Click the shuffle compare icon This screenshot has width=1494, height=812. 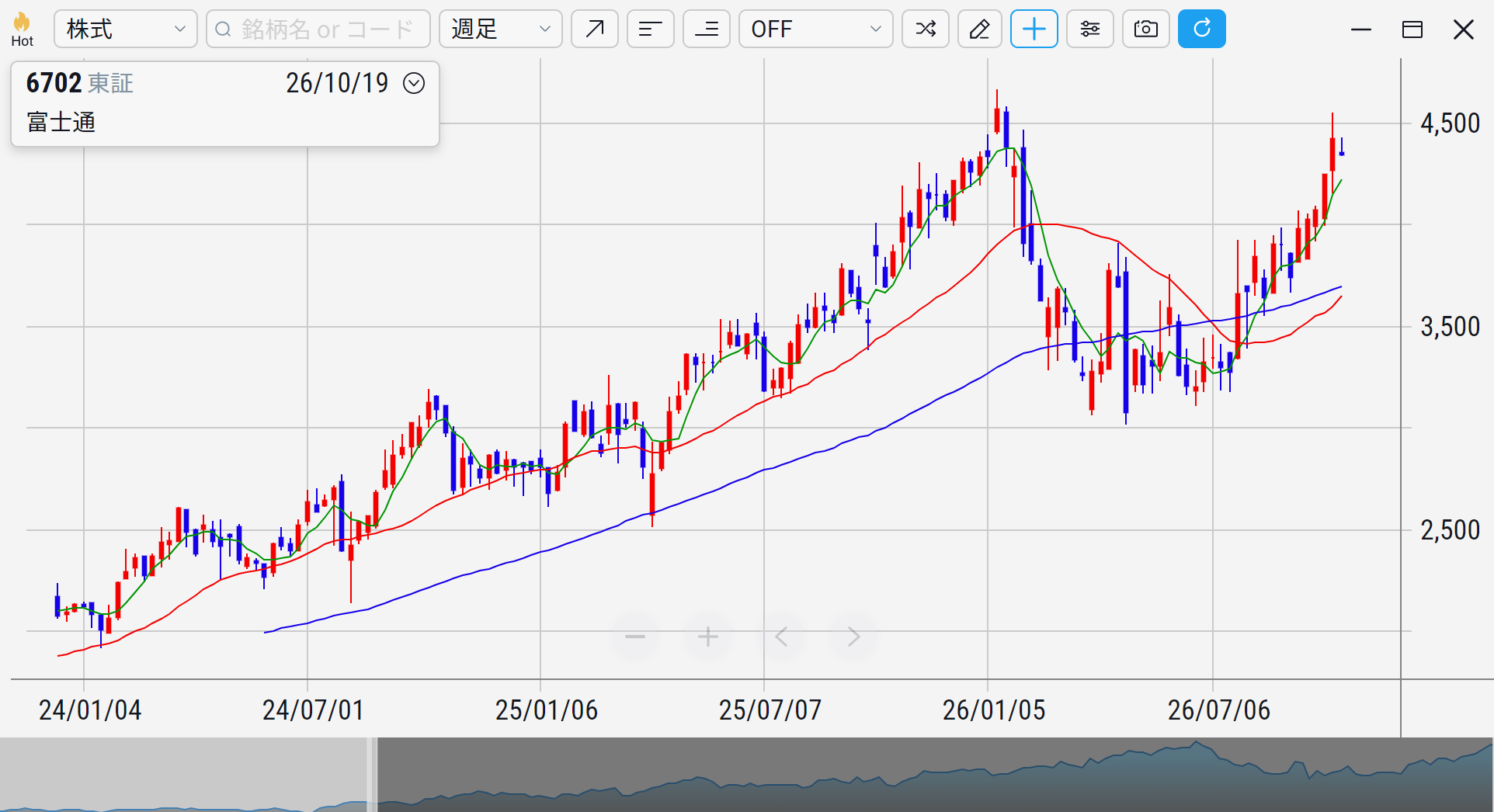(926, 29)
